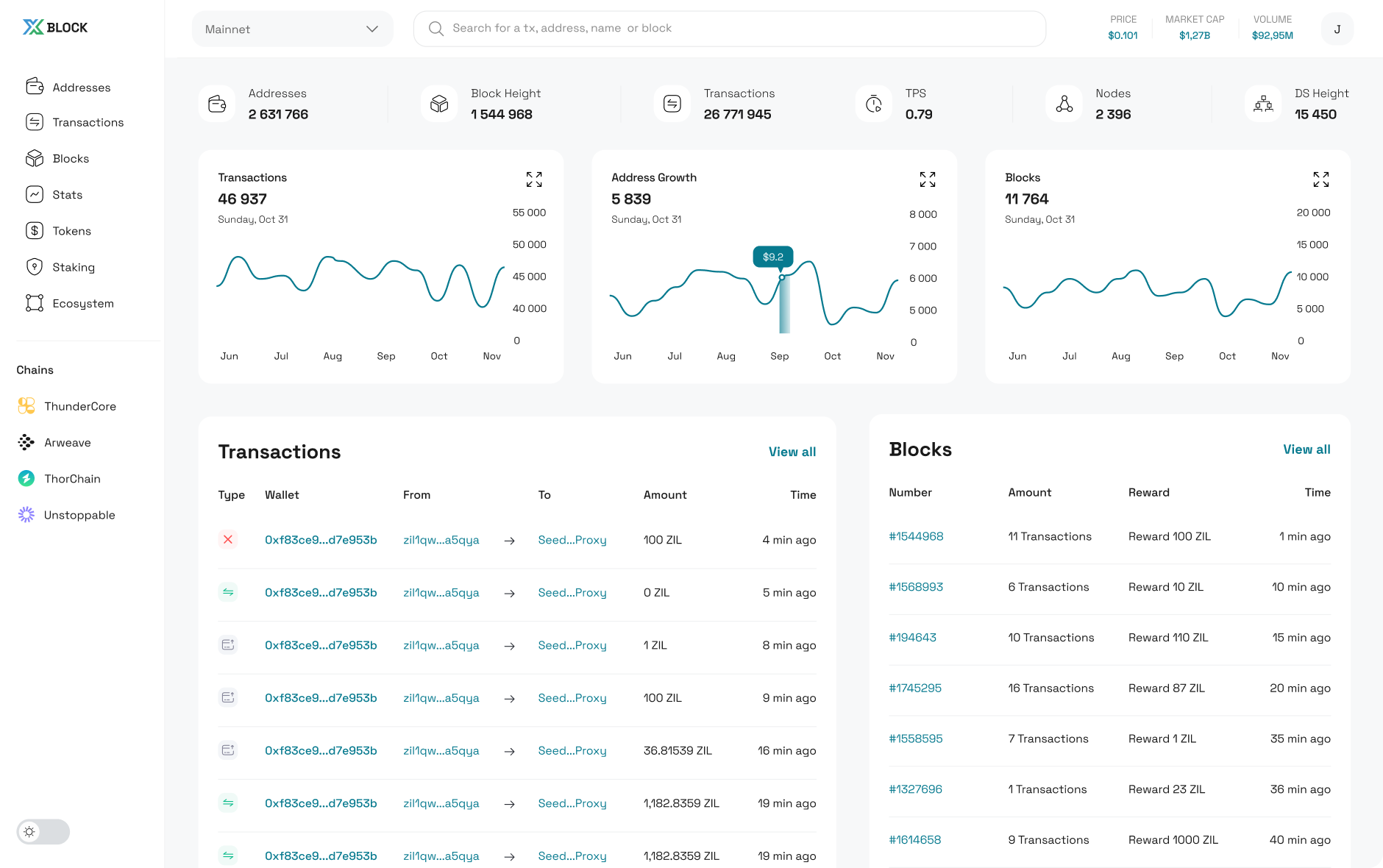Screen dimensions: 1383x868
Task: Click the 36.81539 ZIL amount
Action: click(678, 751)
